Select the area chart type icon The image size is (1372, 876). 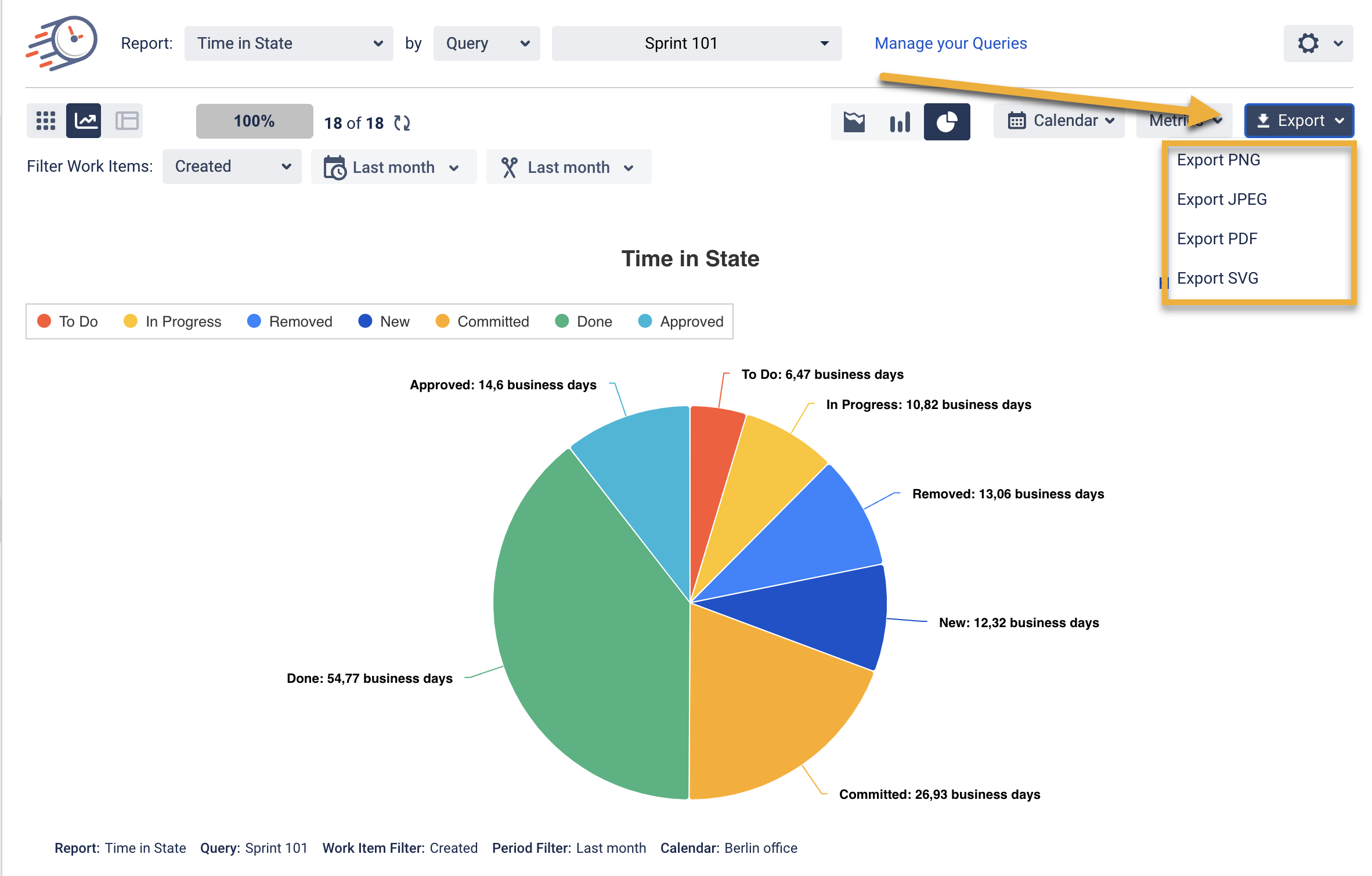click(x=854, y=121)
